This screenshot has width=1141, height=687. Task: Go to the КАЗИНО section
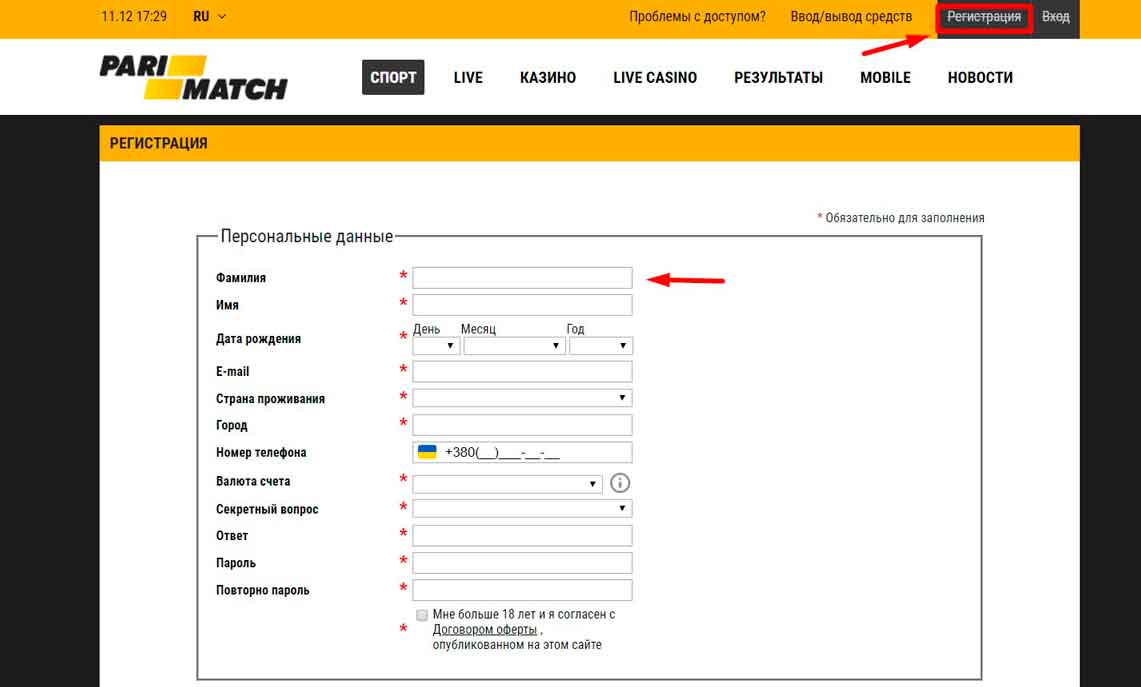(548, 77)
